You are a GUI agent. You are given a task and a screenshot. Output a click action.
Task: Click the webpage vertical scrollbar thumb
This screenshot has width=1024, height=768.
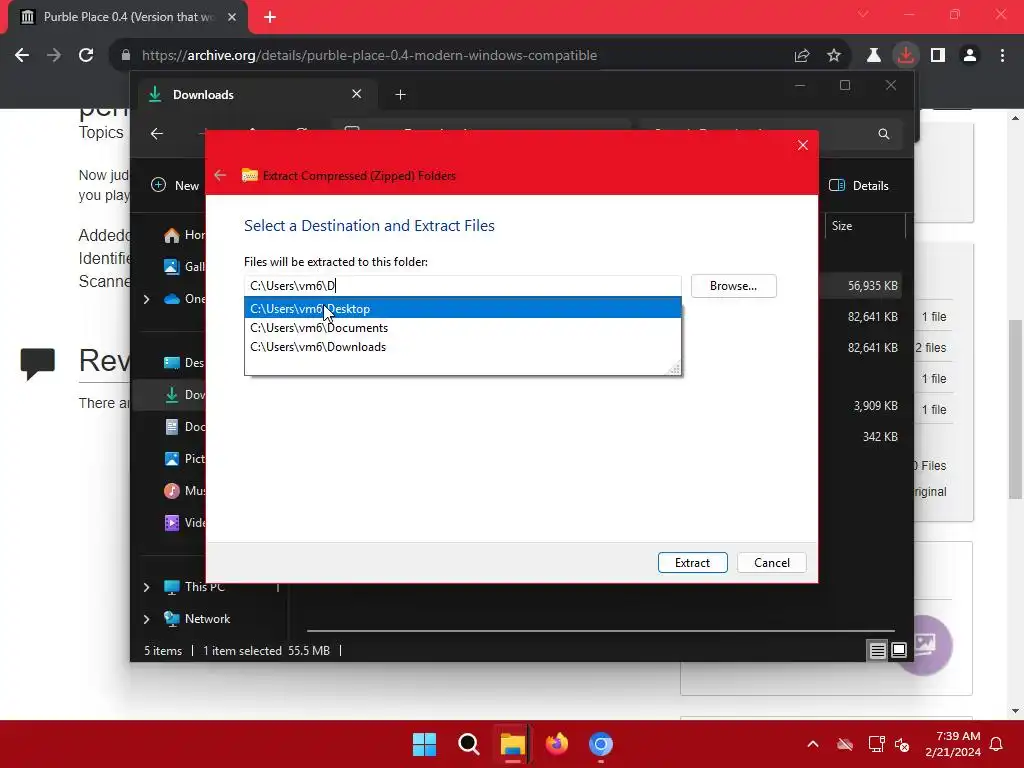click(x=1015, y=409)
